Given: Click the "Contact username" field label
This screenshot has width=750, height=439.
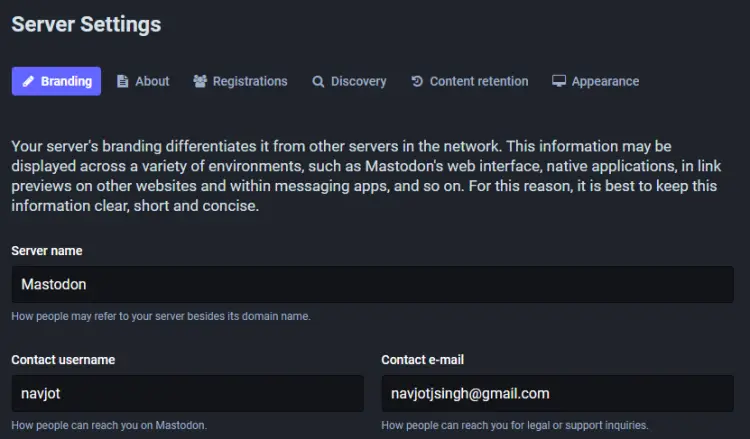Looking at the screenshot, I should pyautogui.click(x=63, y=360).
